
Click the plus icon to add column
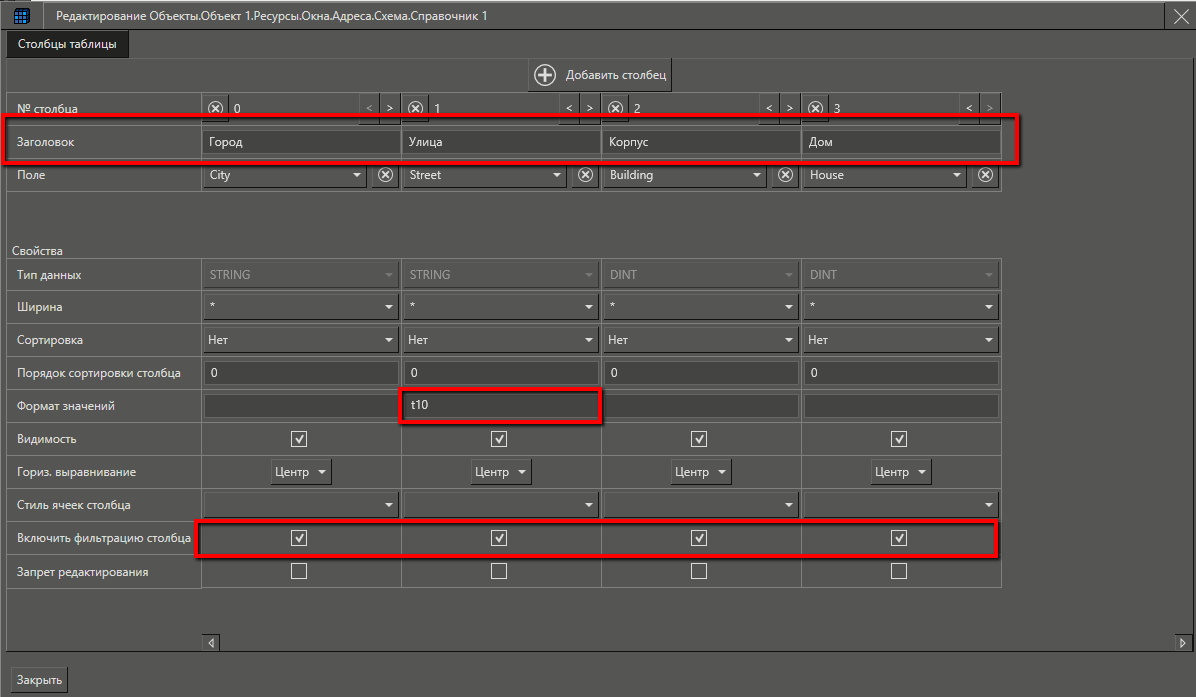pos(545,75)
